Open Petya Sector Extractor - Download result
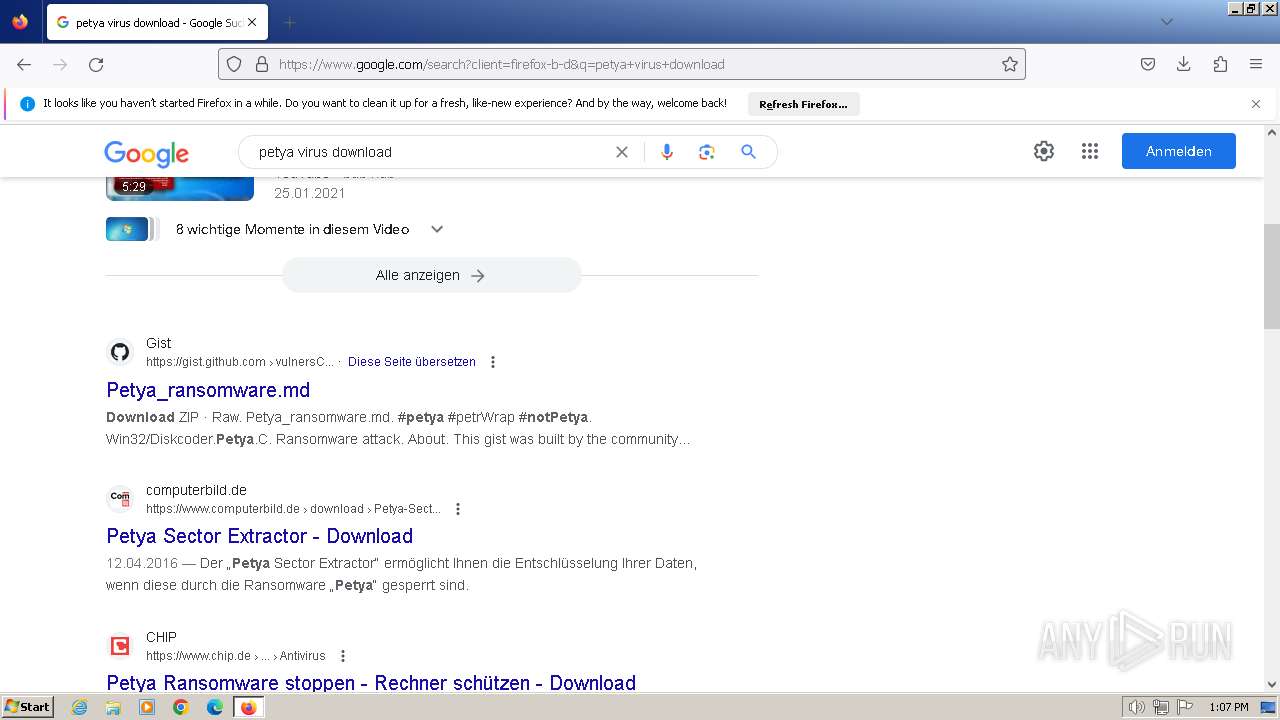The image size is (1280, 720). tap(260, 536)
